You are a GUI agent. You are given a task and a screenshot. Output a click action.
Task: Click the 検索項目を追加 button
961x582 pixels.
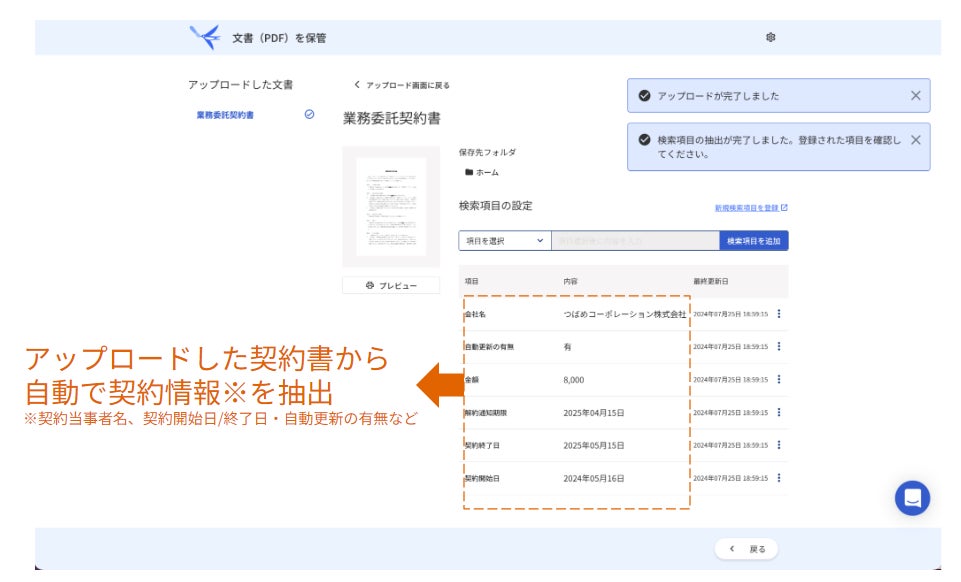(x=754, y=241)
